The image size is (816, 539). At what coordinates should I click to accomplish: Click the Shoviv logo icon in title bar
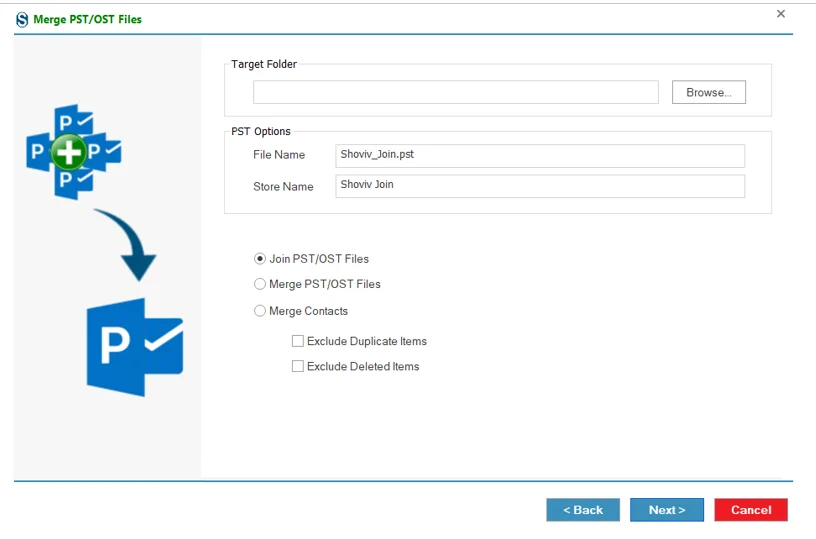(22, 20)
